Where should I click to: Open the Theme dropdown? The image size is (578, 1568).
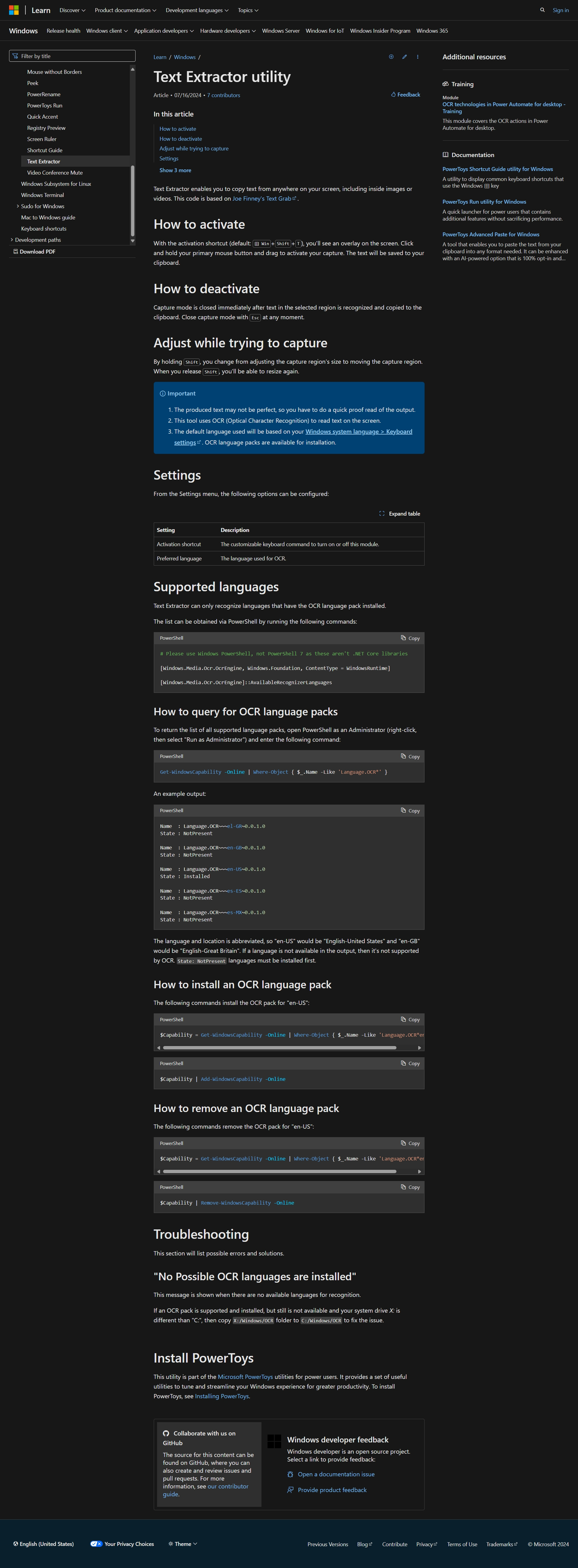pyautogui.click(x=182, y=1544)
